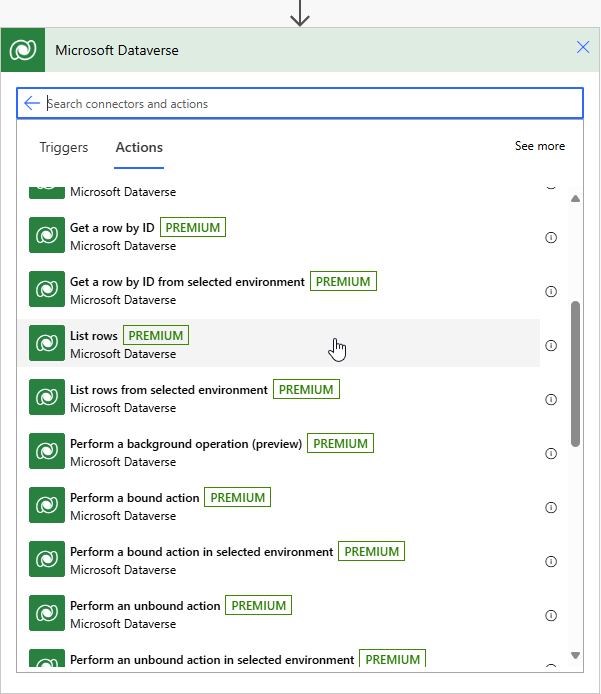Focus the Search connectors and actions field

pos(300,103)
